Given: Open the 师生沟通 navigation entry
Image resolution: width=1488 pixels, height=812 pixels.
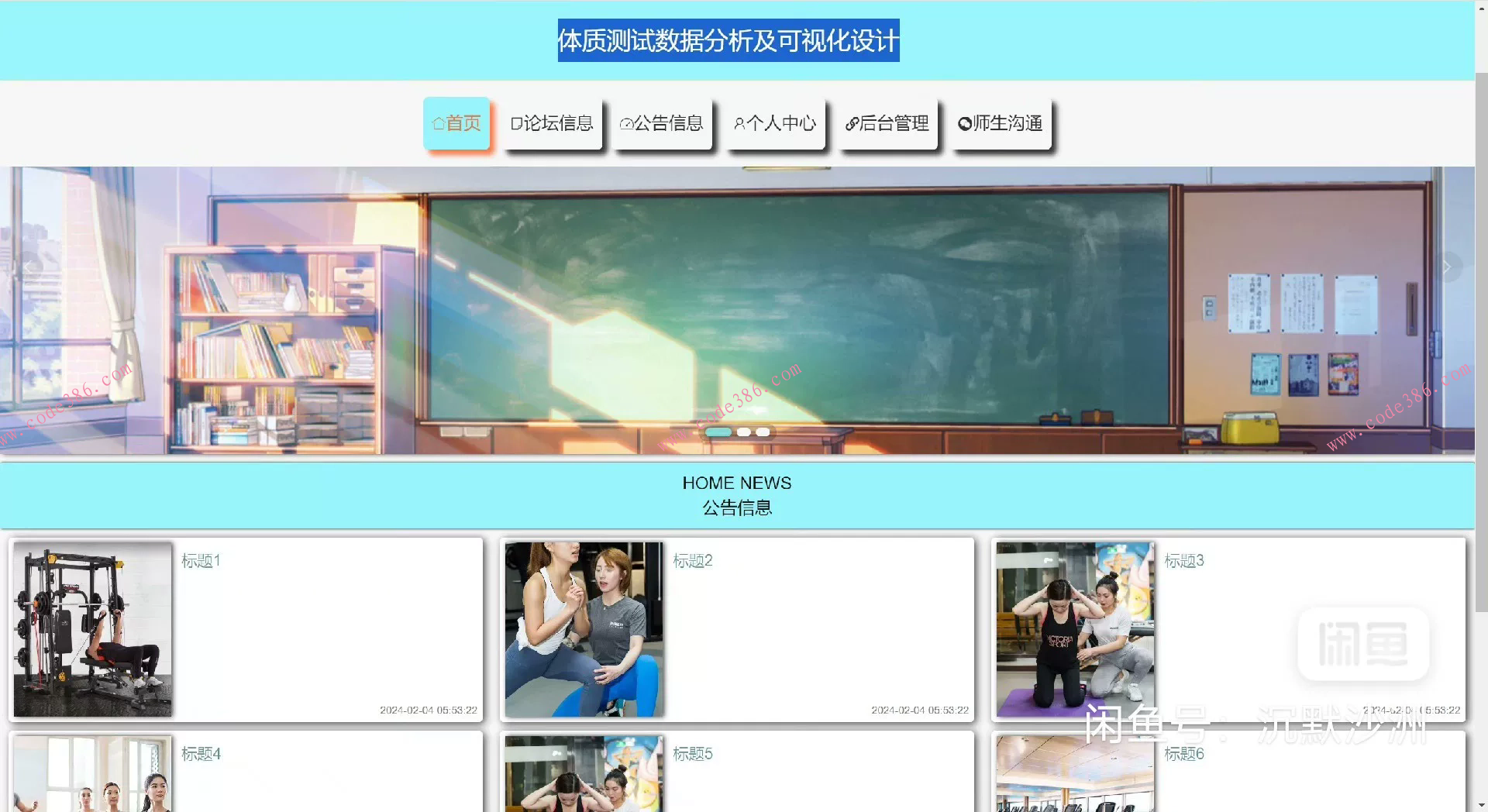Looking at the screenshot, I should tap(1001, 122).
